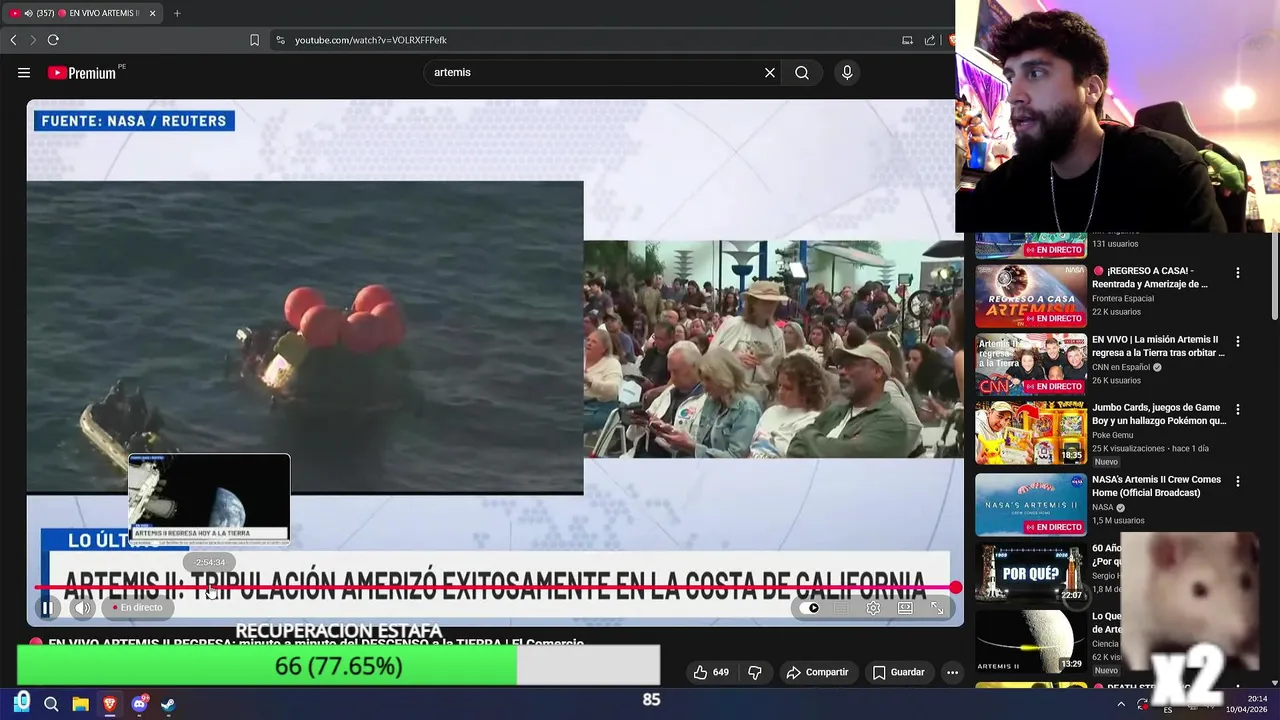
Task: Open Discord from the taskbar
Action: [x=140, y=704]
